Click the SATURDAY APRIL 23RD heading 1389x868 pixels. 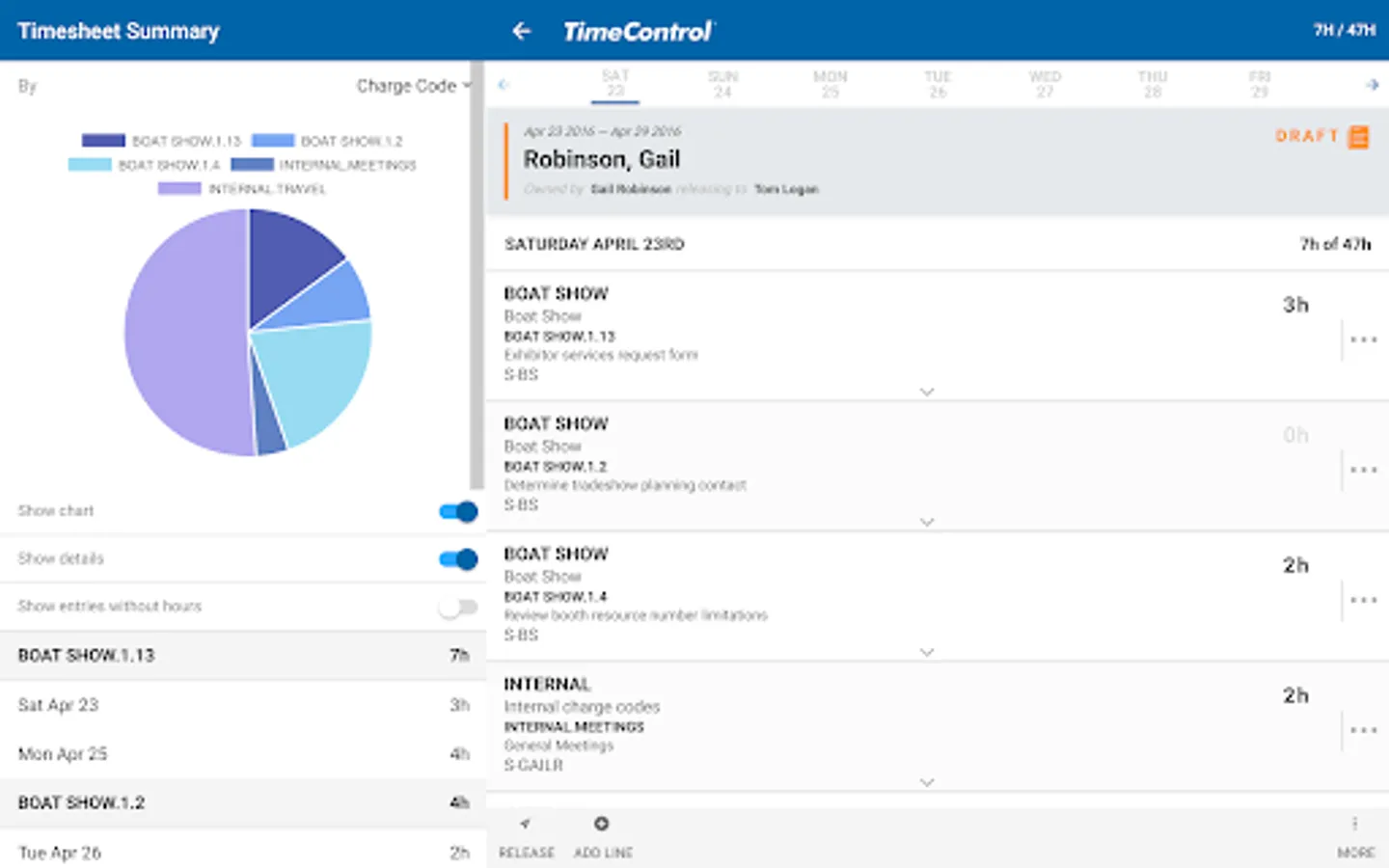pyautogui.click(x=594, y=245)
